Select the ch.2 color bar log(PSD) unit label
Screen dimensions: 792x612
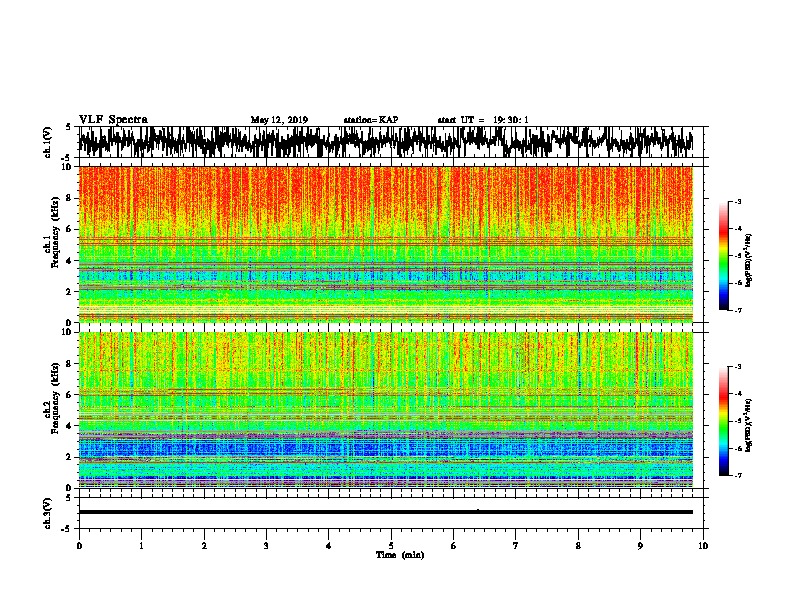pyautogui.click(x=749, y=425)
